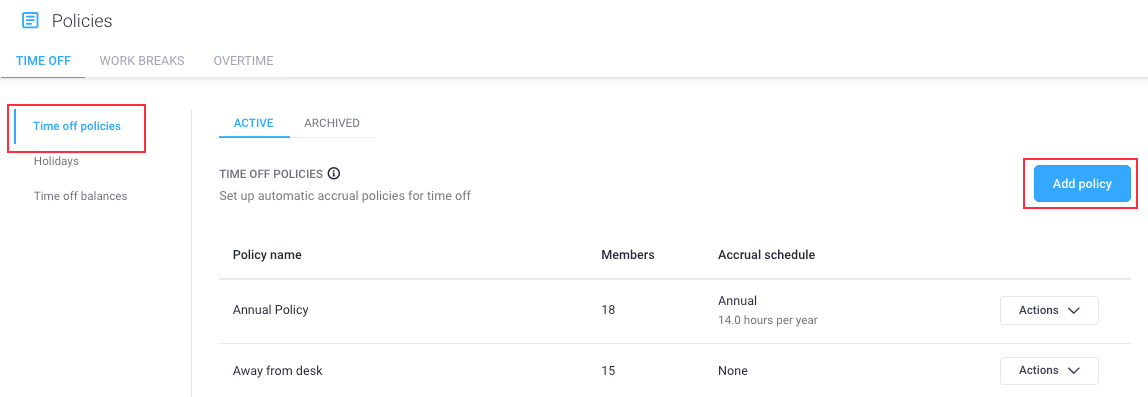Image resolution: width=1148 pixels, height=397 pixels.
Task: Open Actions dropdown for Annual Policy
Action: tap(1049, 310)
